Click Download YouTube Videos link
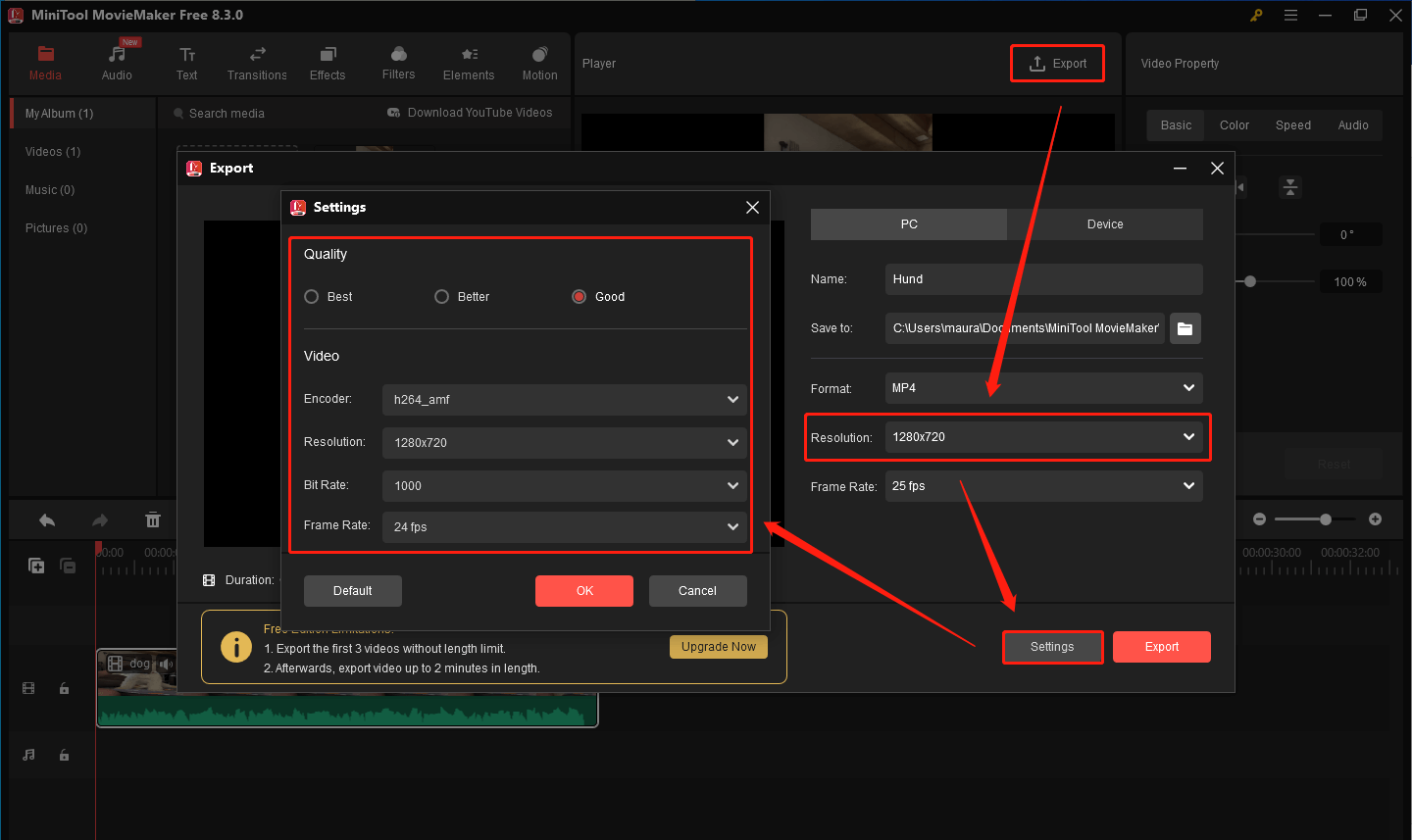Screen dimensions: 1412x840 (470, 113)
